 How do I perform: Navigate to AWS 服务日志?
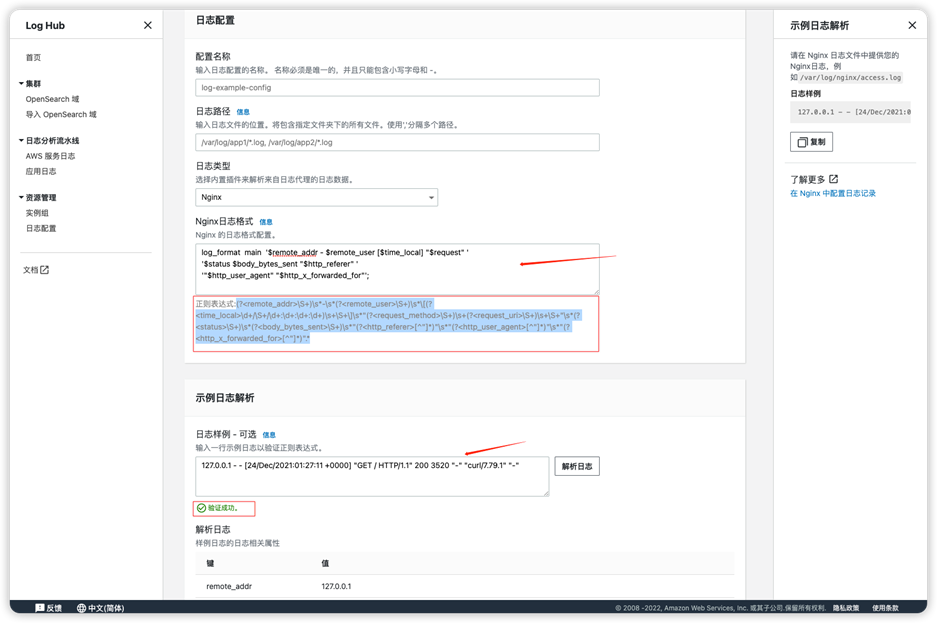tap(50, 156)
